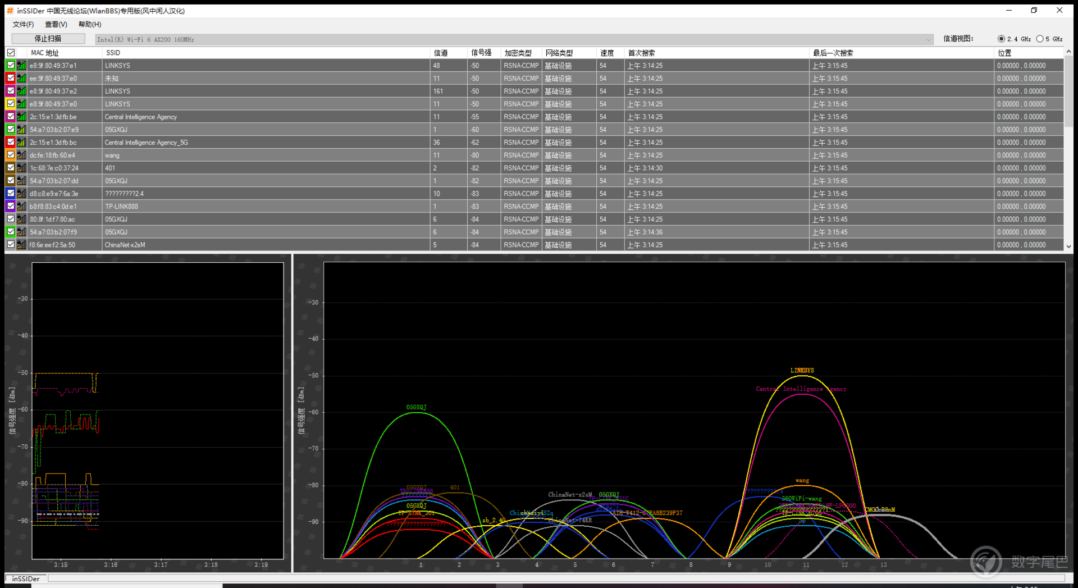
Task: Open the 查看(V) menu
Action: 56,24
